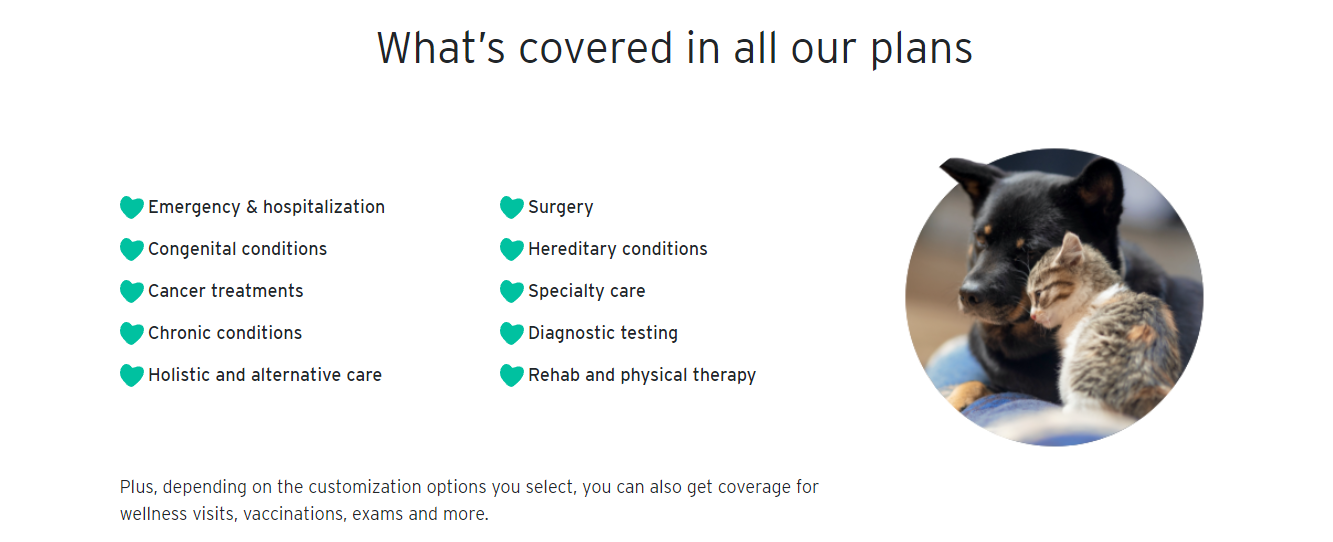Viewport: 1333px width, 542px height.
Task: Click the heart icon beside Diagnostic testing
Action: coord(512,333)
